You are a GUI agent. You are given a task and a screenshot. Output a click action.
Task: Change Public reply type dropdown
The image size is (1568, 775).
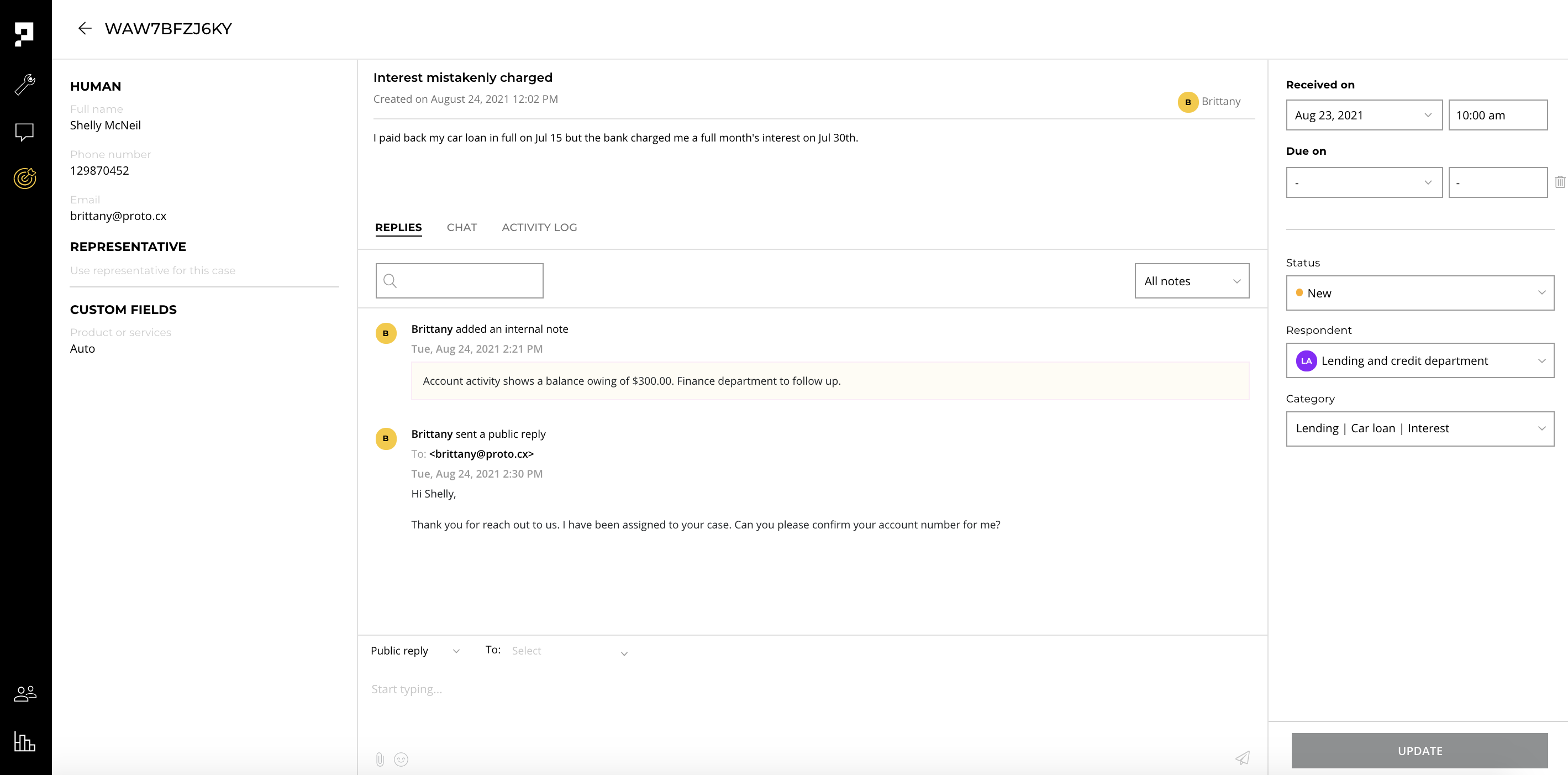[414, 651]
